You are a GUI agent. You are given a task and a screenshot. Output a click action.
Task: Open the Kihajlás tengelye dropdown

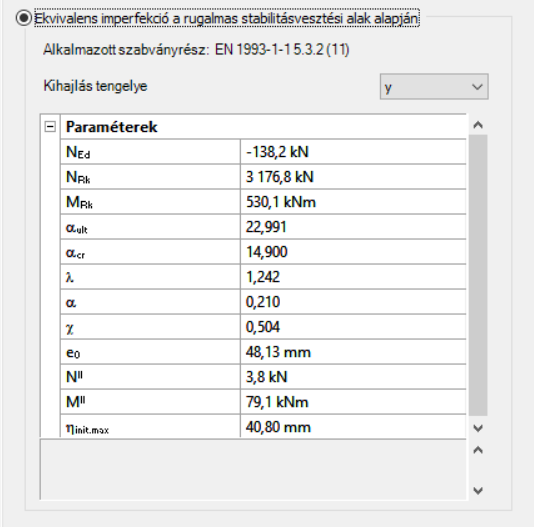coord(434,87)
